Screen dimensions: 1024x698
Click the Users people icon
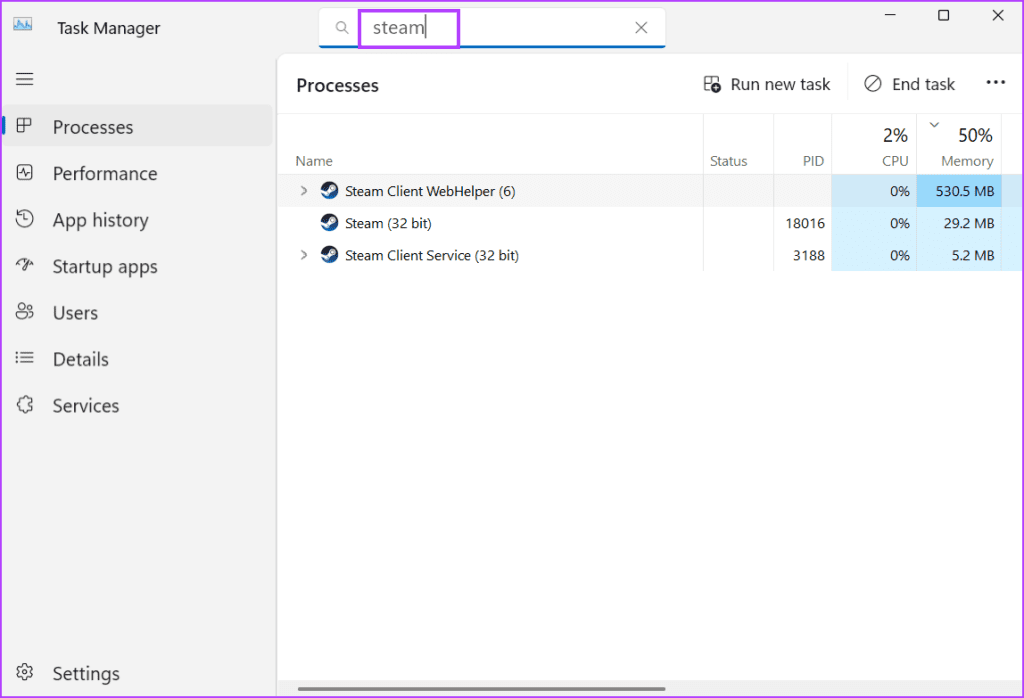pos(24,311)
